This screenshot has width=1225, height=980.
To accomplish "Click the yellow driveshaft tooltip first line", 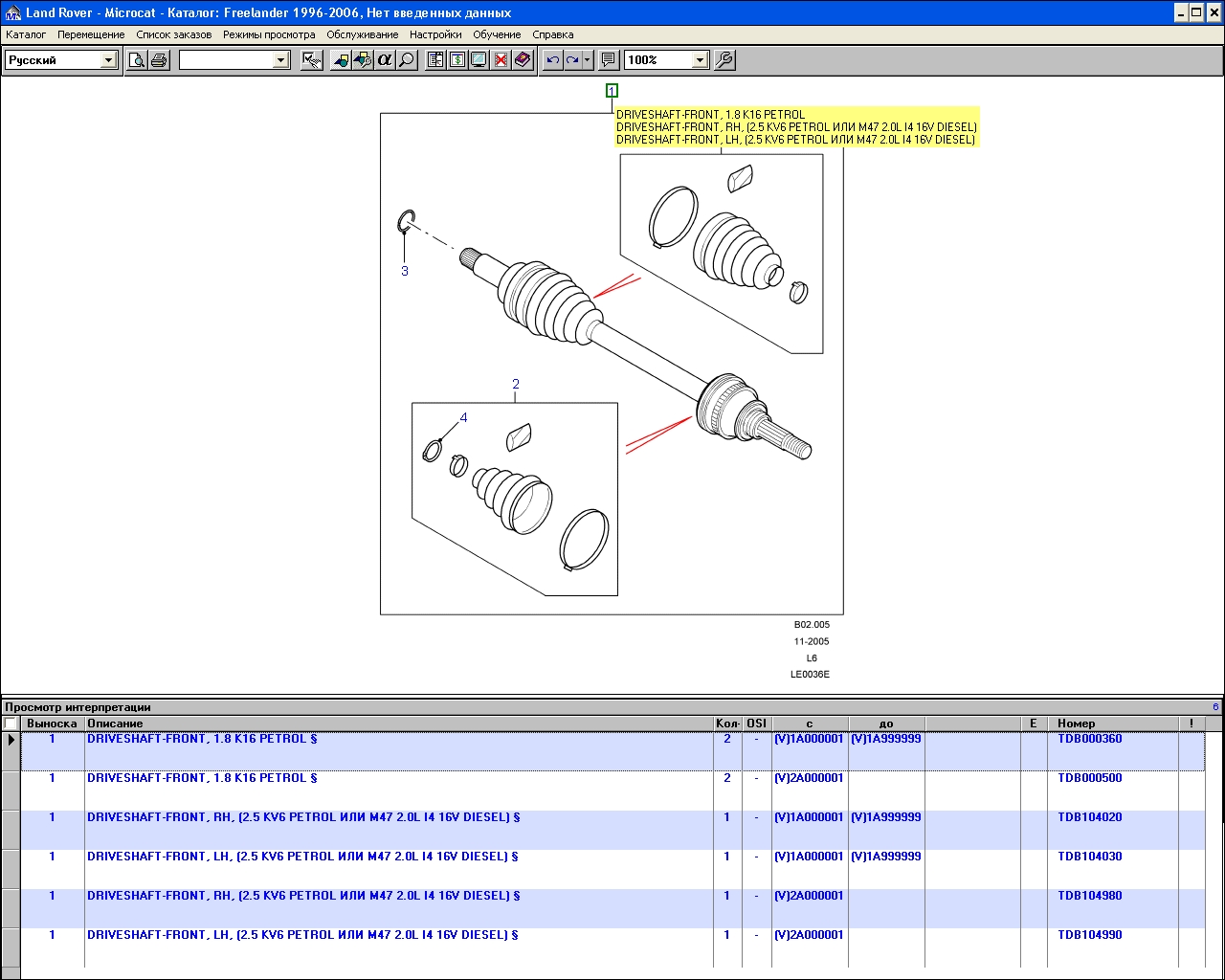I will 711,115.
